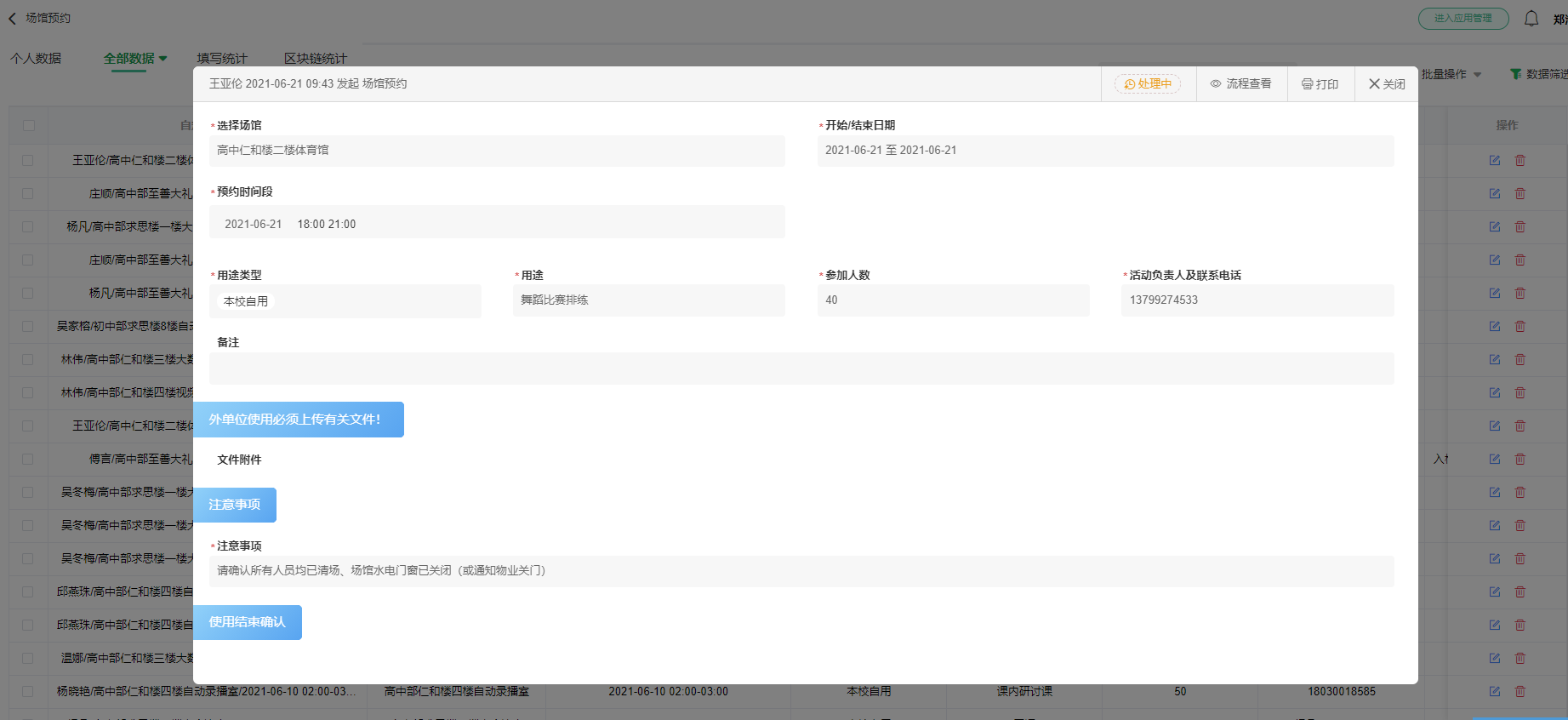Image resolution: width=1568 pixels, height=720 pixels.
Task: Delete the 杨晓艳 row using the trash icon
Action: [1520, 691]
